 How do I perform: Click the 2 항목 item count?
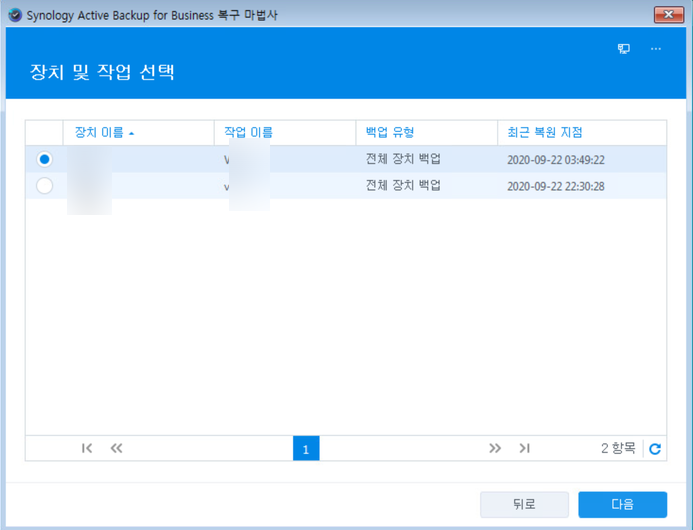point(618,448)
